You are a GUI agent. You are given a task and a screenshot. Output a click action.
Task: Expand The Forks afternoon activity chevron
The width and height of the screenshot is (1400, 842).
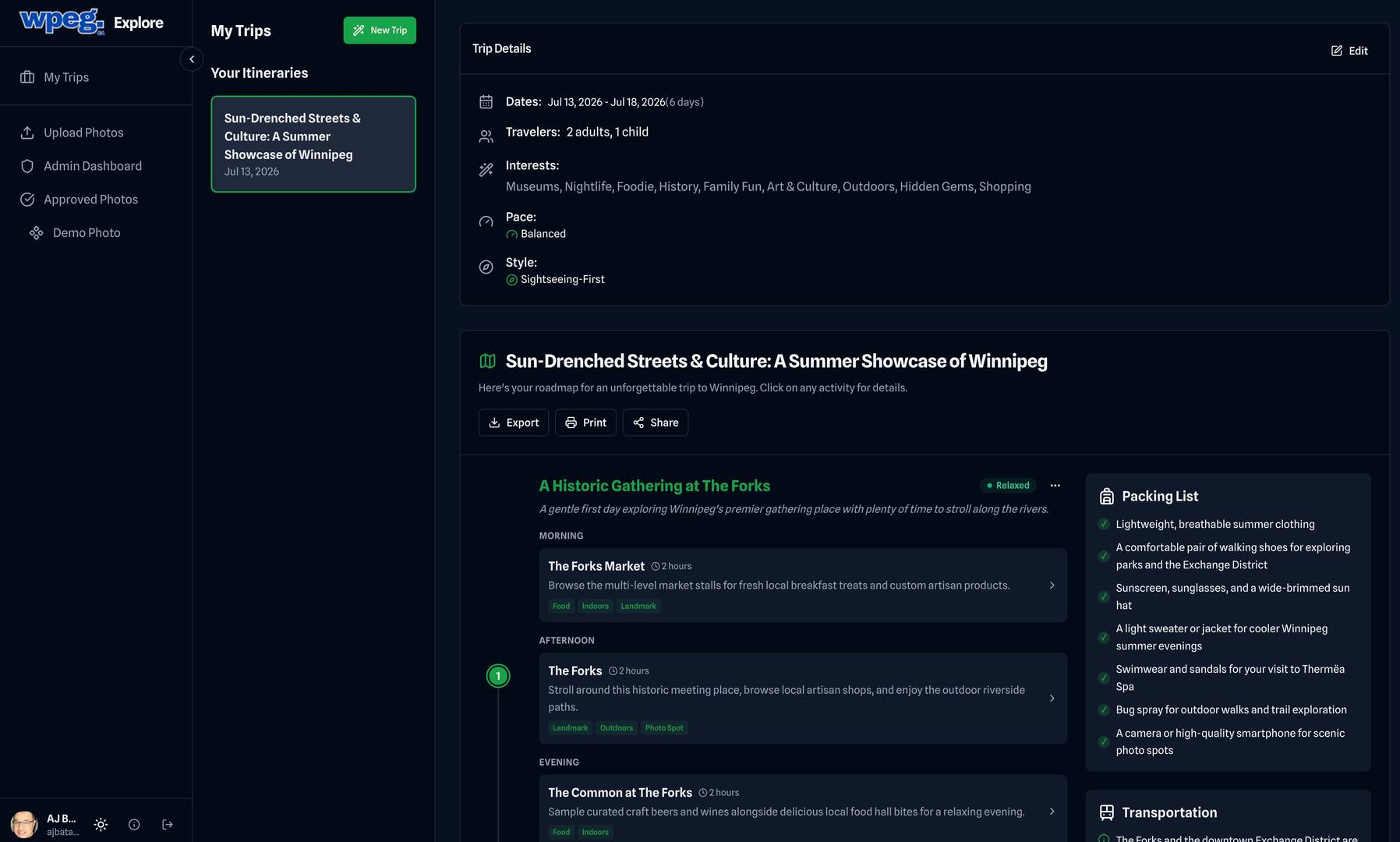coord(1052,699)
